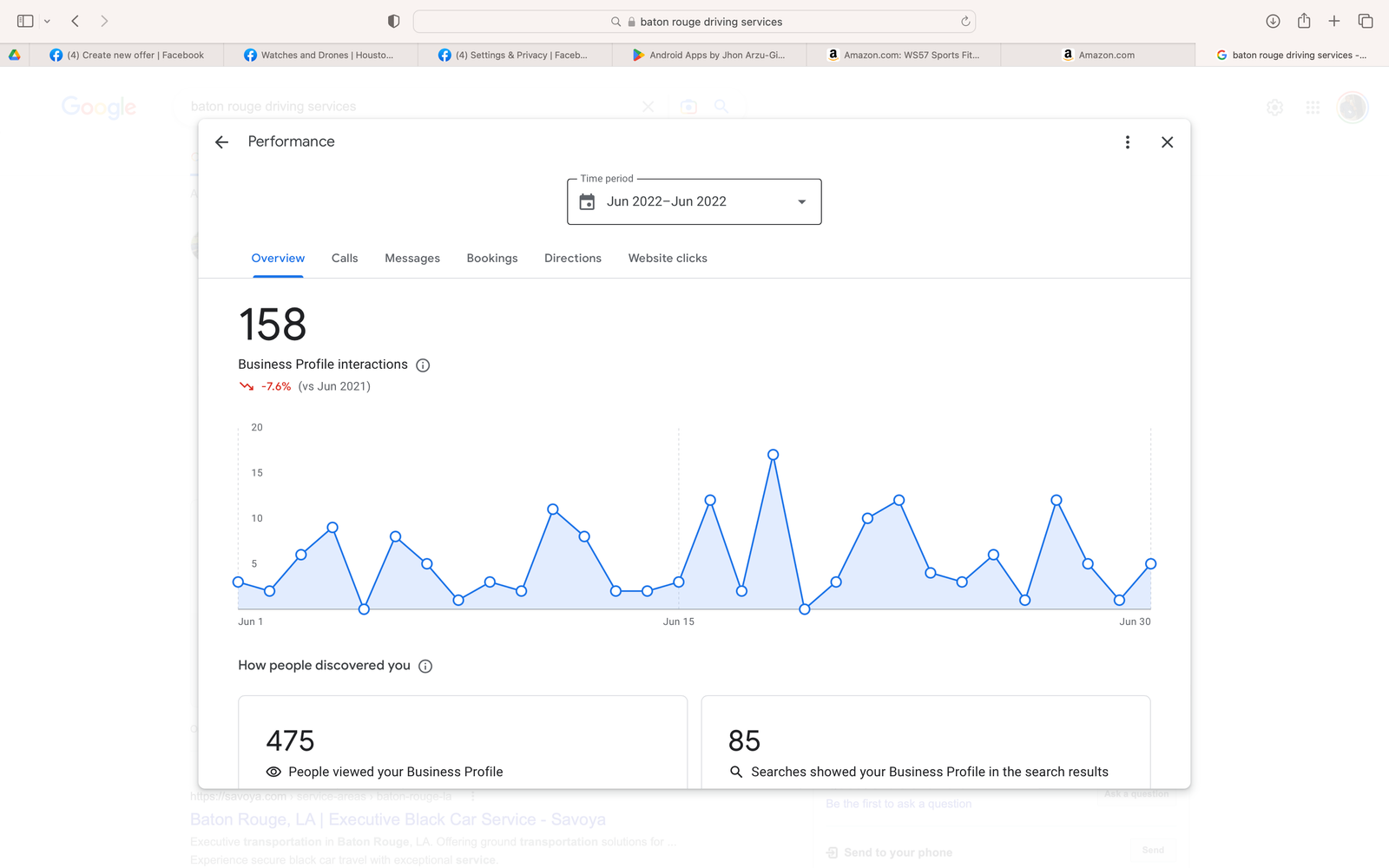1389x868 pixels.
Task: Switch to Amazon.com WS57 Sports browser tab
Action: [903, 55]
